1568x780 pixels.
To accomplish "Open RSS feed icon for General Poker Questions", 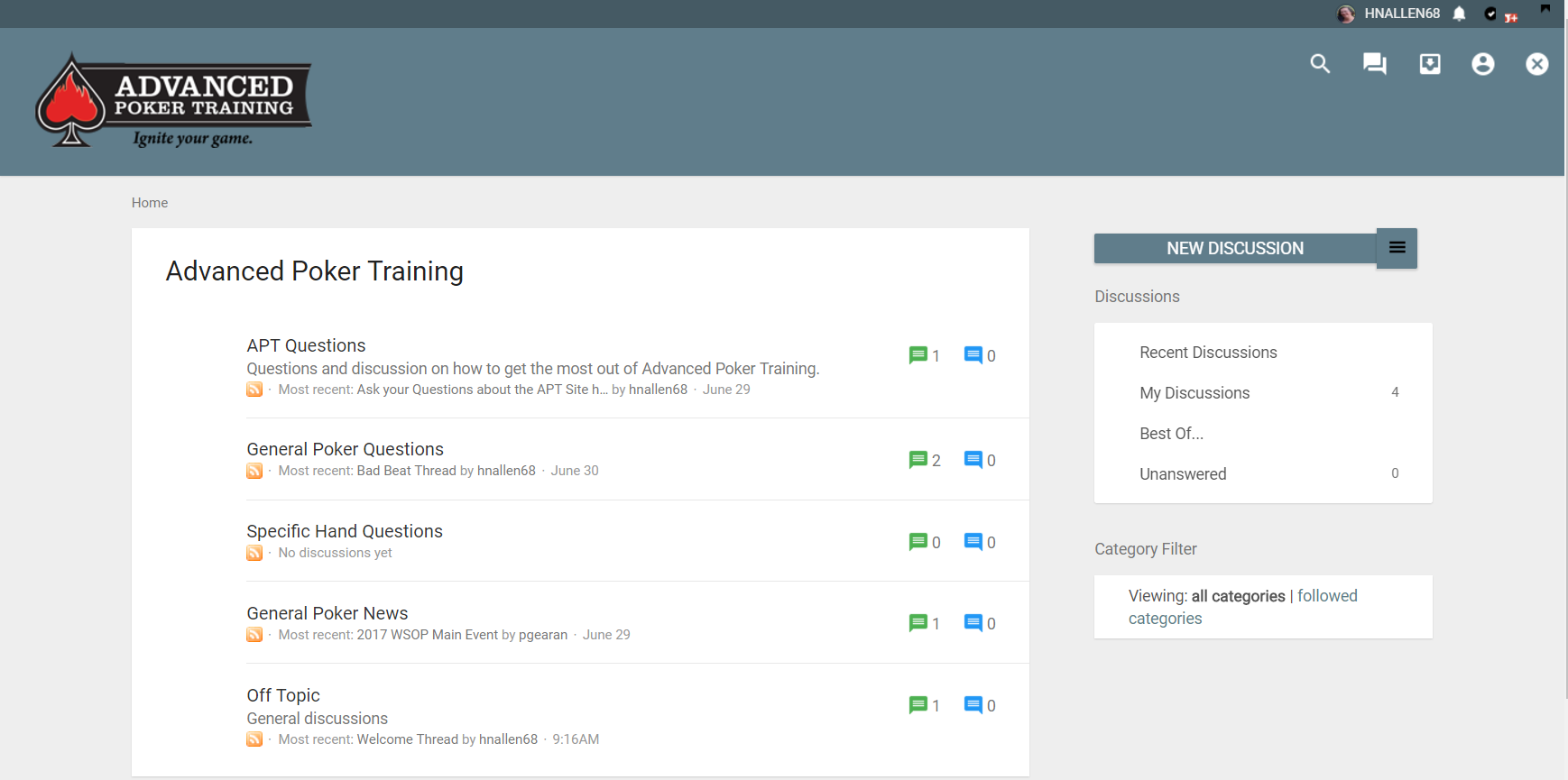I will [255, 471].
